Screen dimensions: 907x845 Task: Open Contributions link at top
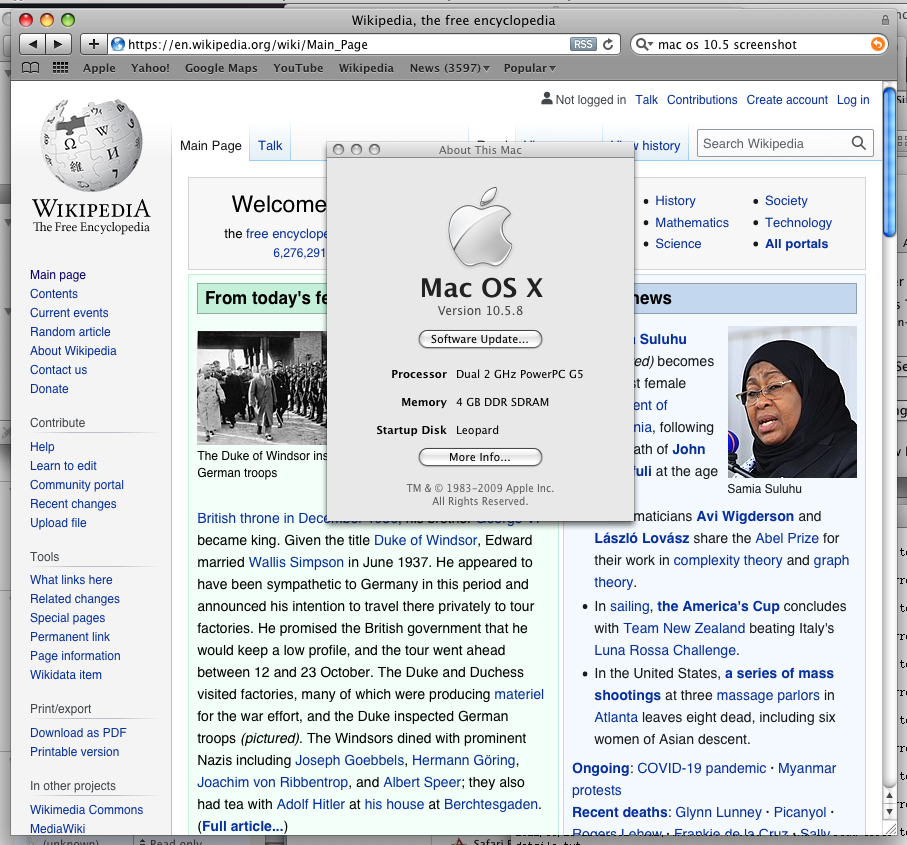tap(702, 99)
